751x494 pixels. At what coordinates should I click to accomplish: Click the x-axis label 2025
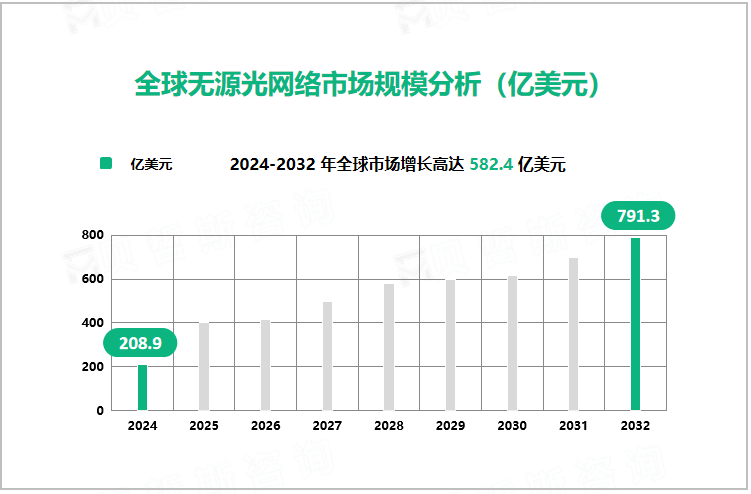[204, 425]
